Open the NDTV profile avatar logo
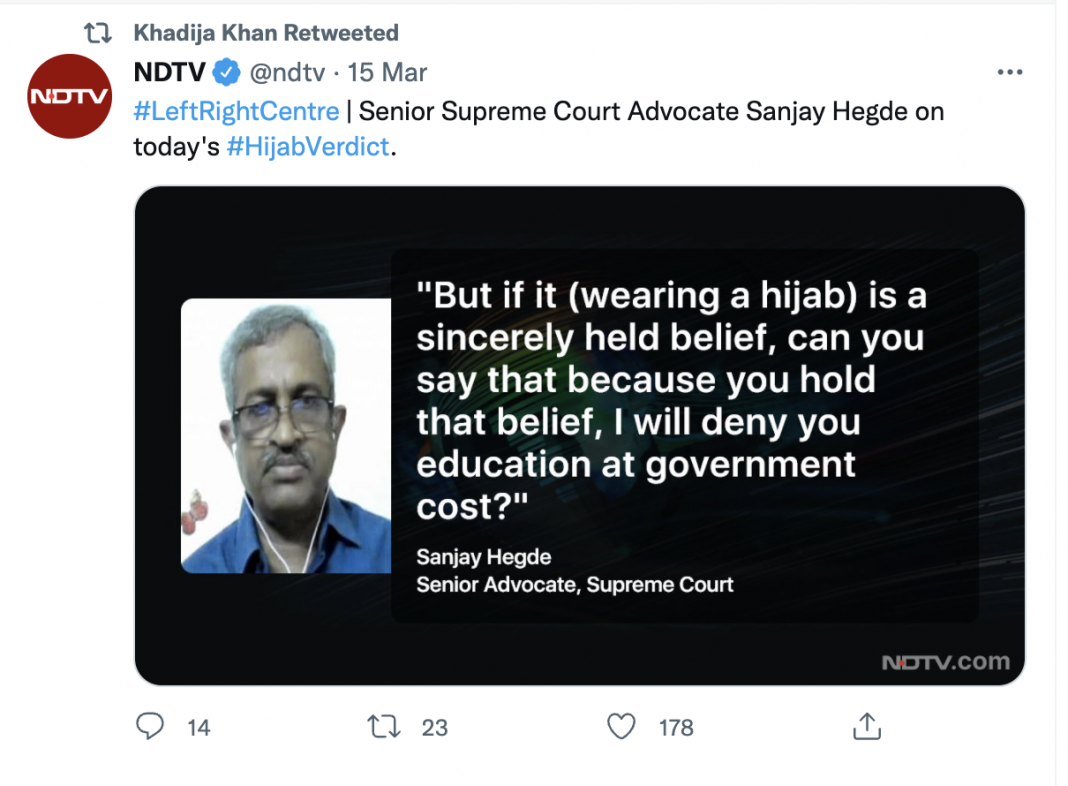The image size is (1068, 786). coord(68,96)
